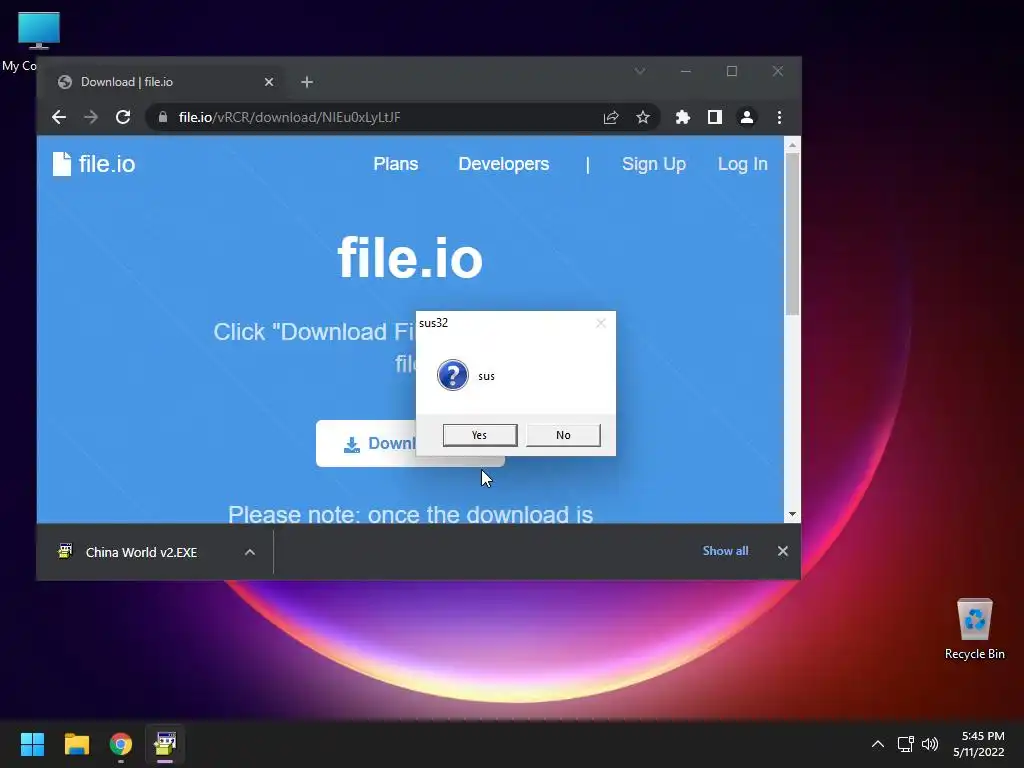Click the file.io logo in the header
The width and height of the screenshot is (1024, 768).
click(94, 164)
